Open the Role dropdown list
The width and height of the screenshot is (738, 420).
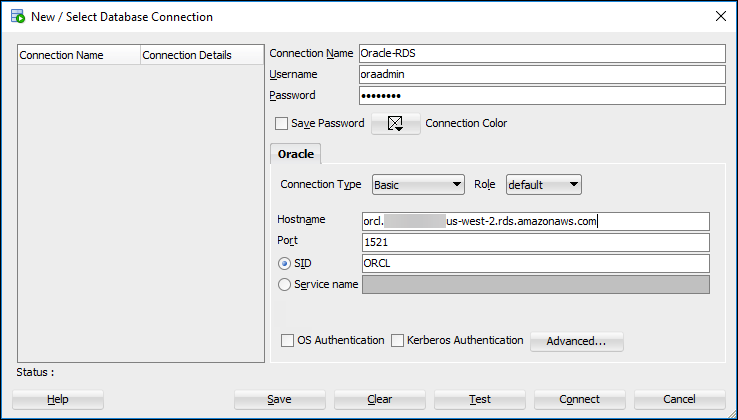click(543, 184)
